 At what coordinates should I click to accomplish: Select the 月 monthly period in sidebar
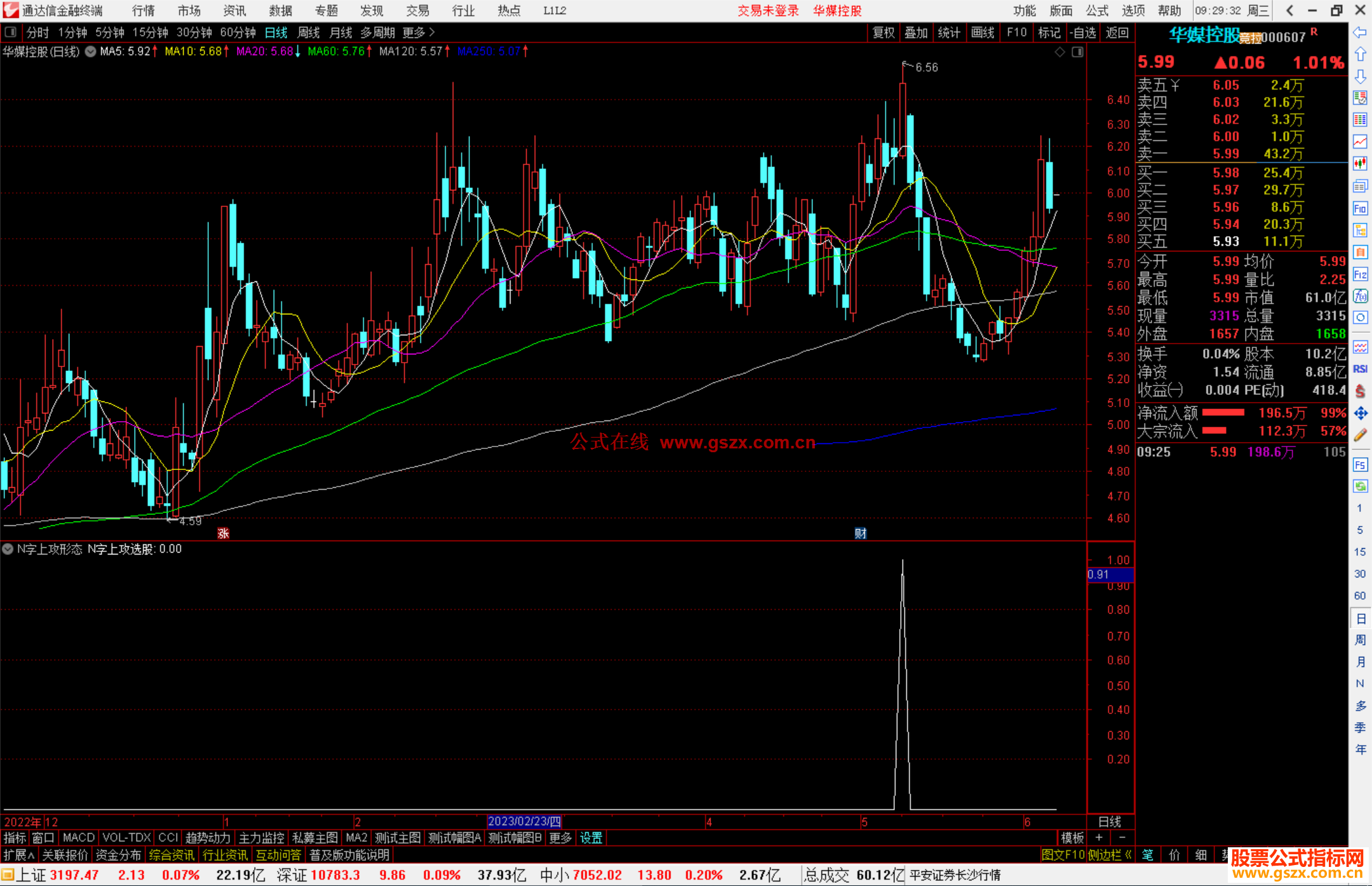pyautogui.click(x=1360, y=662)
